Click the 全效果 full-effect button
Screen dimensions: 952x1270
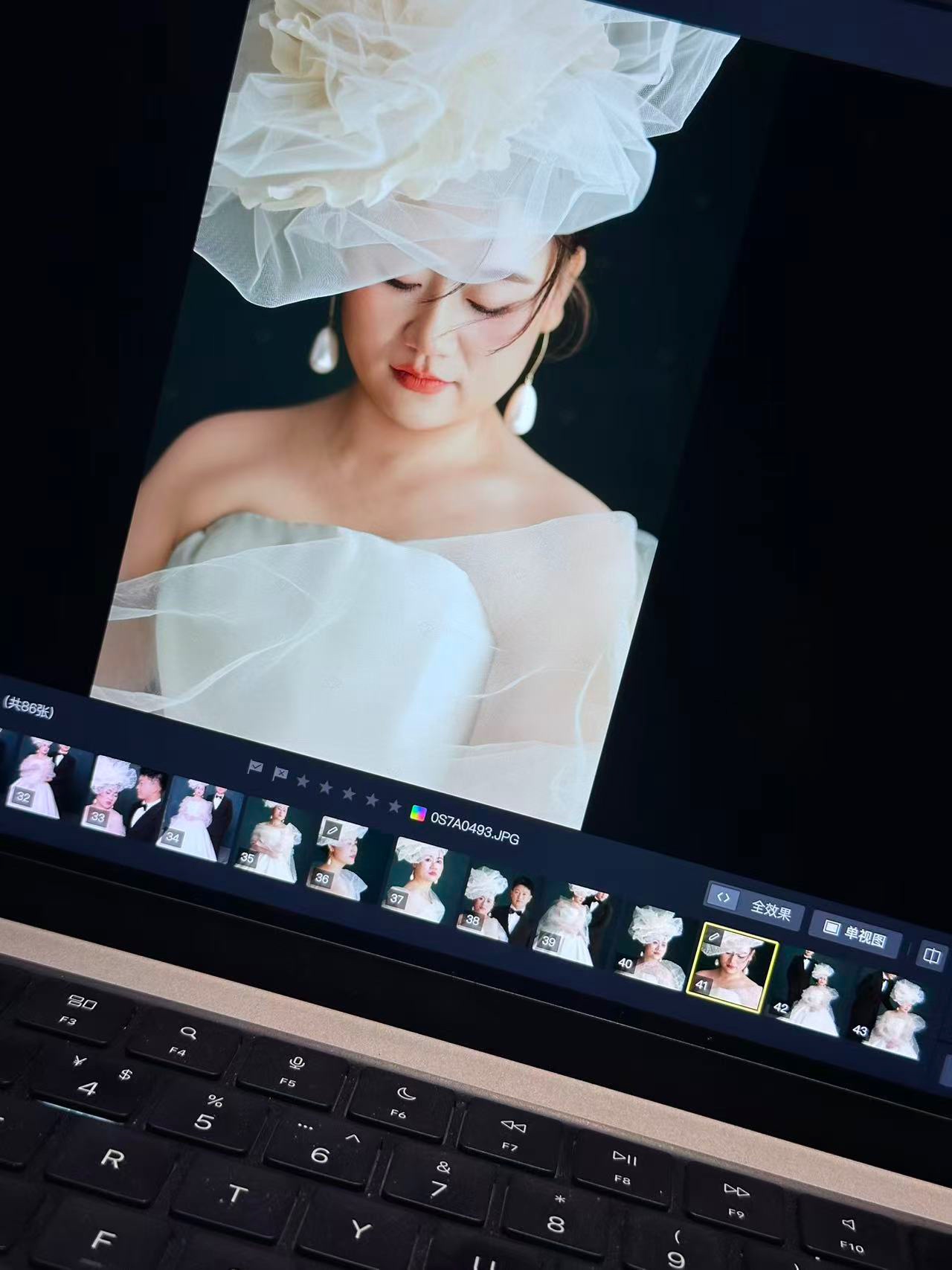771,910
